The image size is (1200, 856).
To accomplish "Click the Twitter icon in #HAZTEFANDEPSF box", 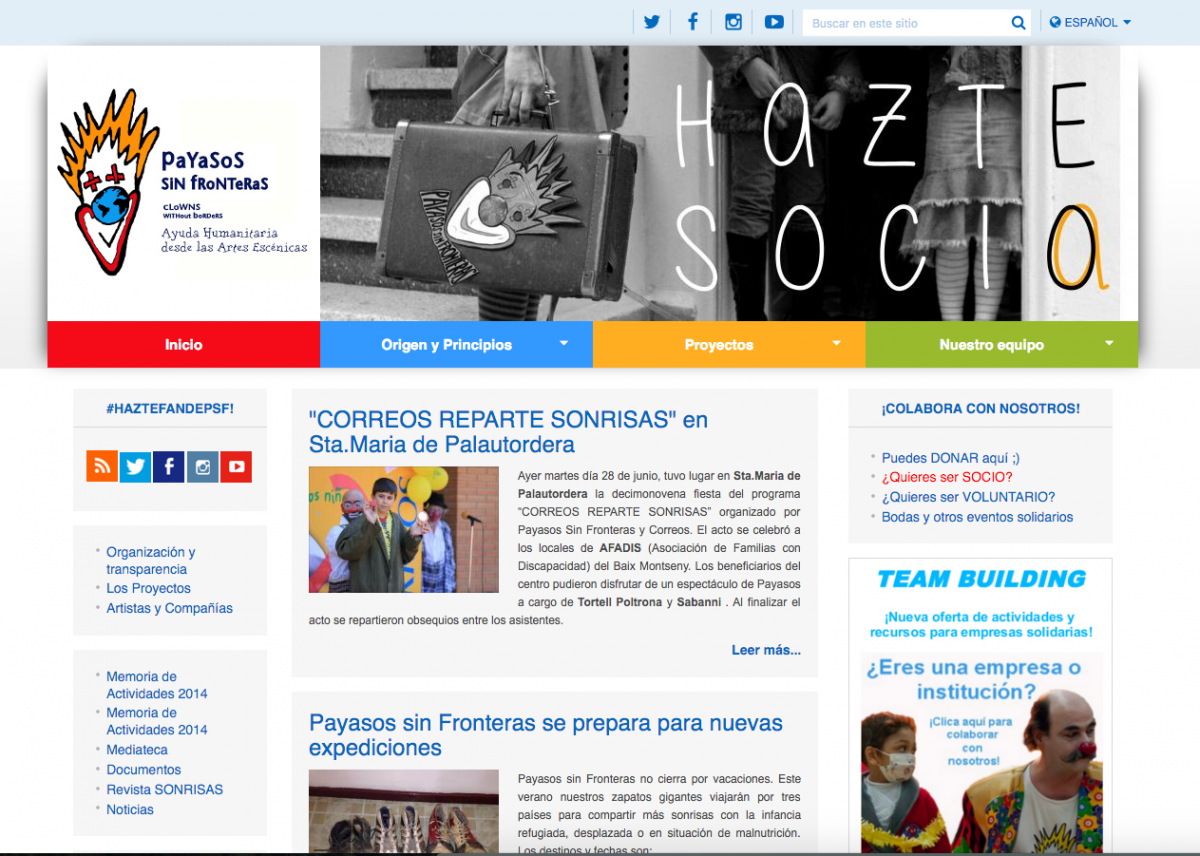I will coord(136,466).
